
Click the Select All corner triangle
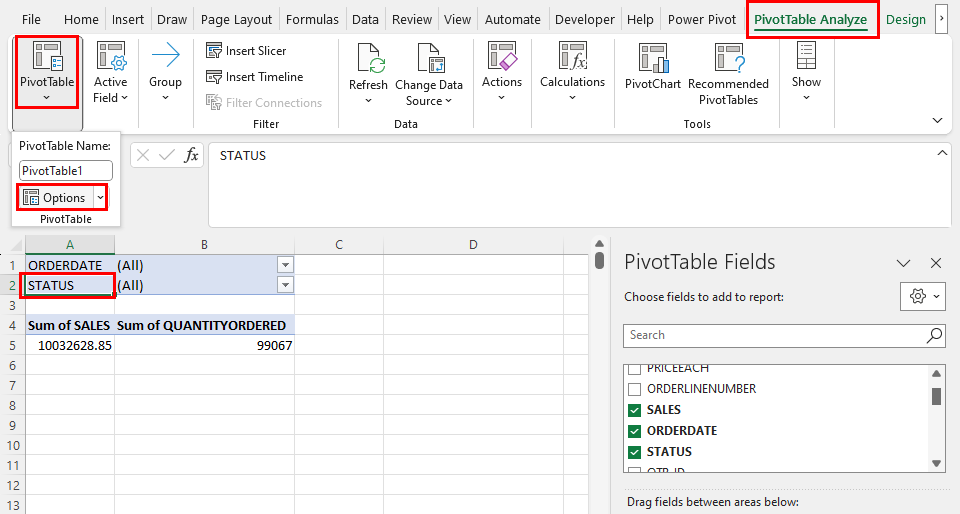pos(17,247)
